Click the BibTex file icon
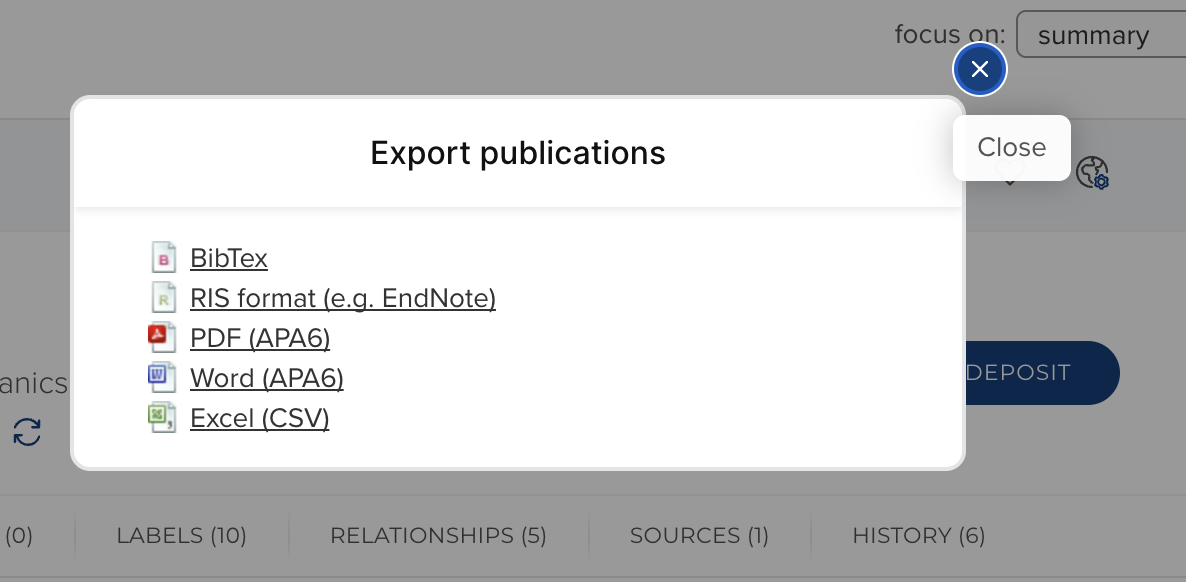The image size is (1186, 582). [x=163, y=258]
